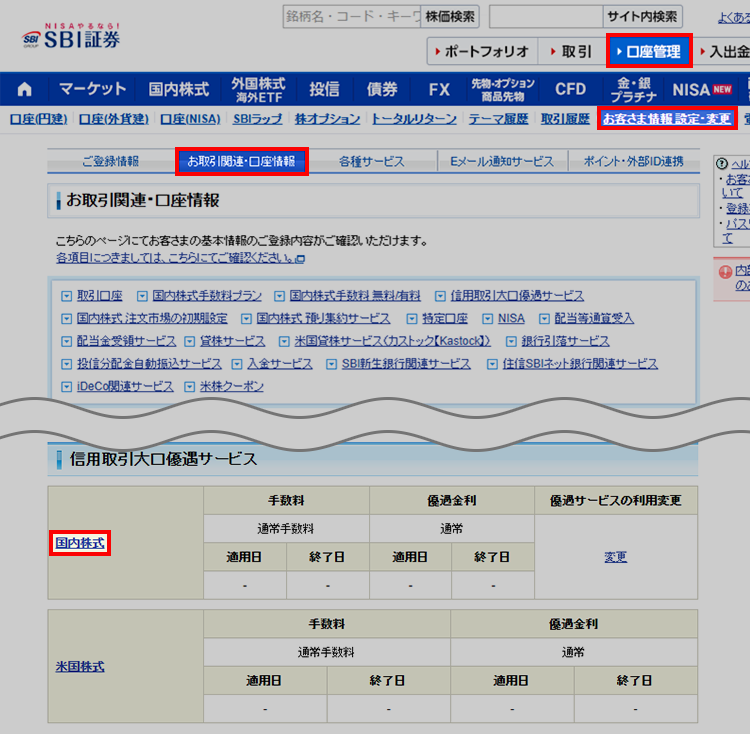This screenshot has width=750, height=734.
Task: Click arrow icon beside 国内株式手数料プラン
Action: tap(142, 296)
